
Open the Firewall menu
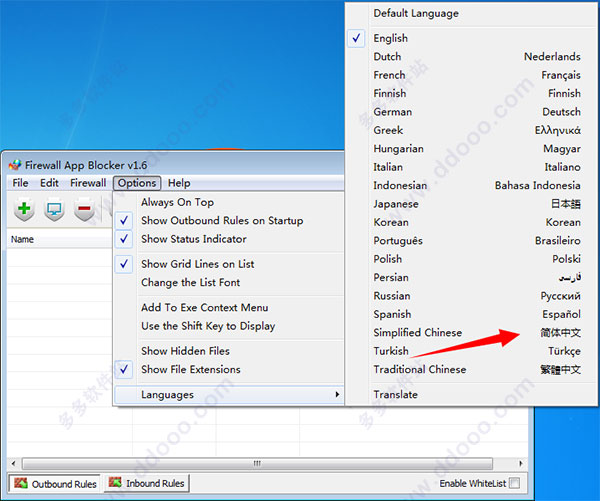tap(88, 183)
